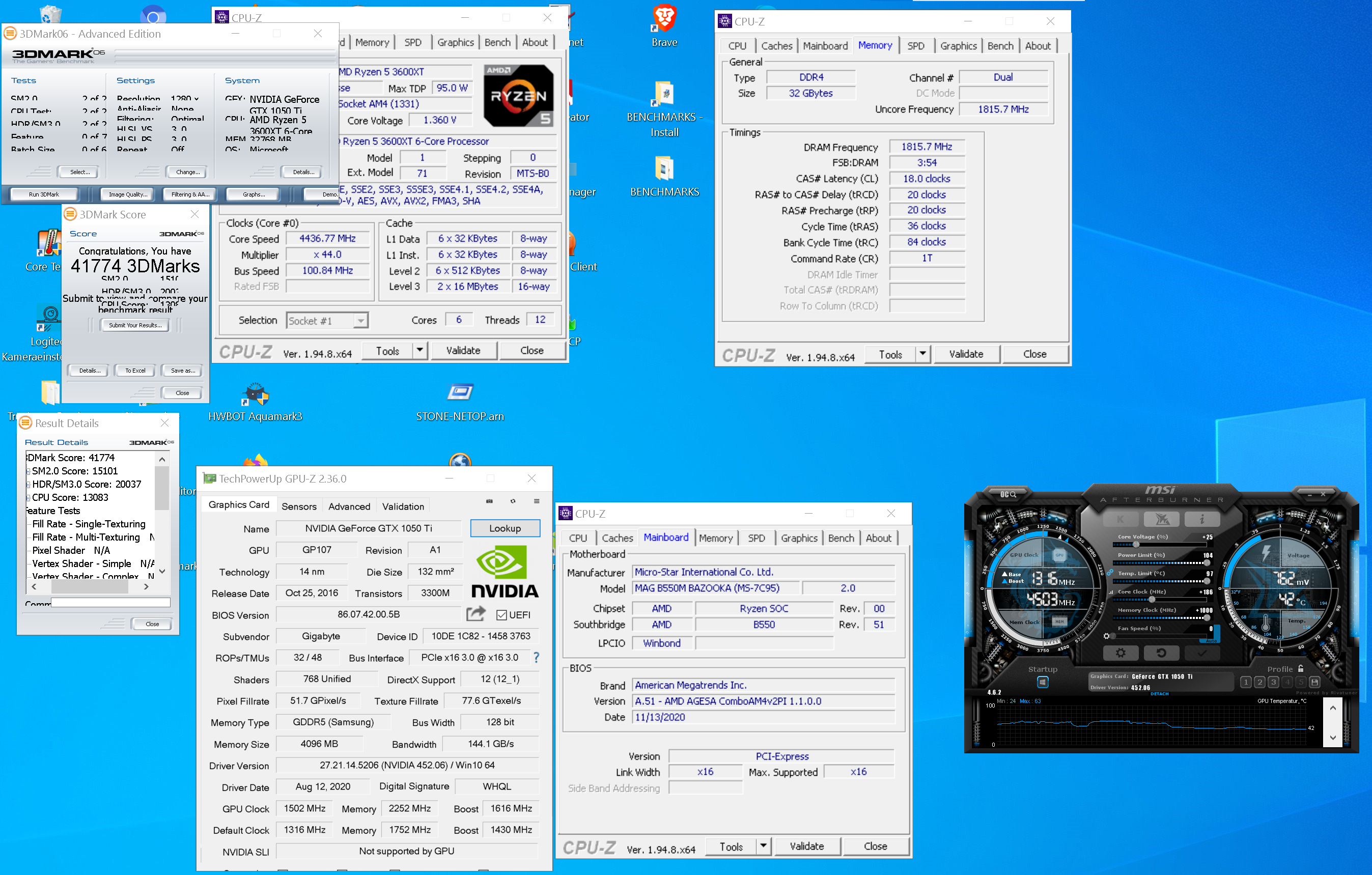Screen dimensions: 1372x875
Task: Click the NVIDIA logo in GPU-Z
Action: coord(505,571)
